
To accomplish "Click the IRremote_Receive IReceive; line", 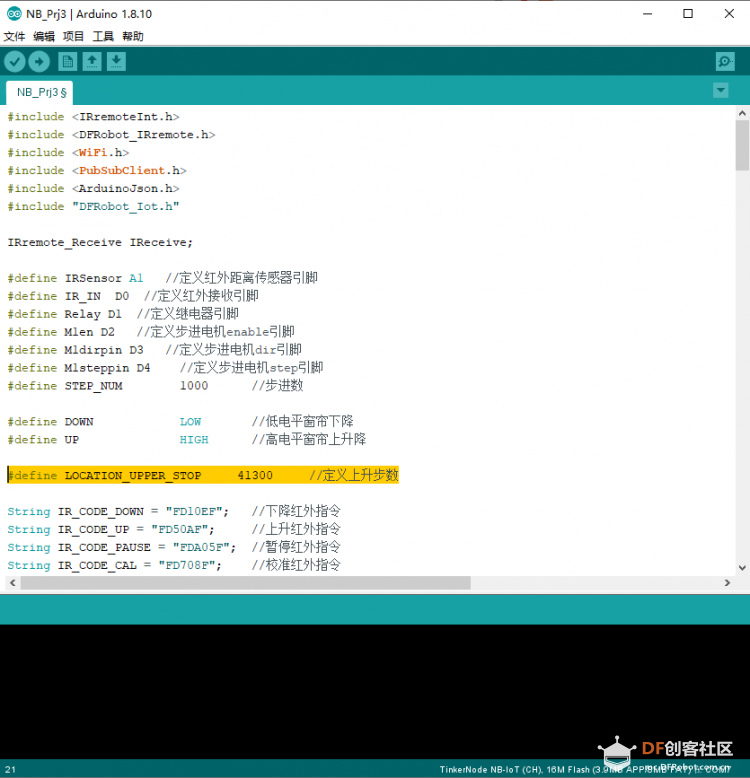I will coord(100,242).
